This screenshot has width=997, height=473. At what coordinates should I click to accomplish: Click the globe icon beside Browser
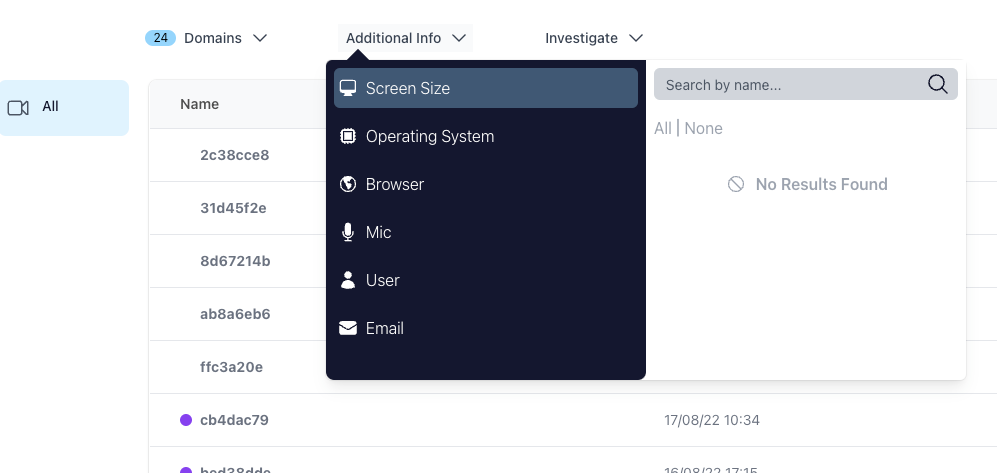(348, 184)
